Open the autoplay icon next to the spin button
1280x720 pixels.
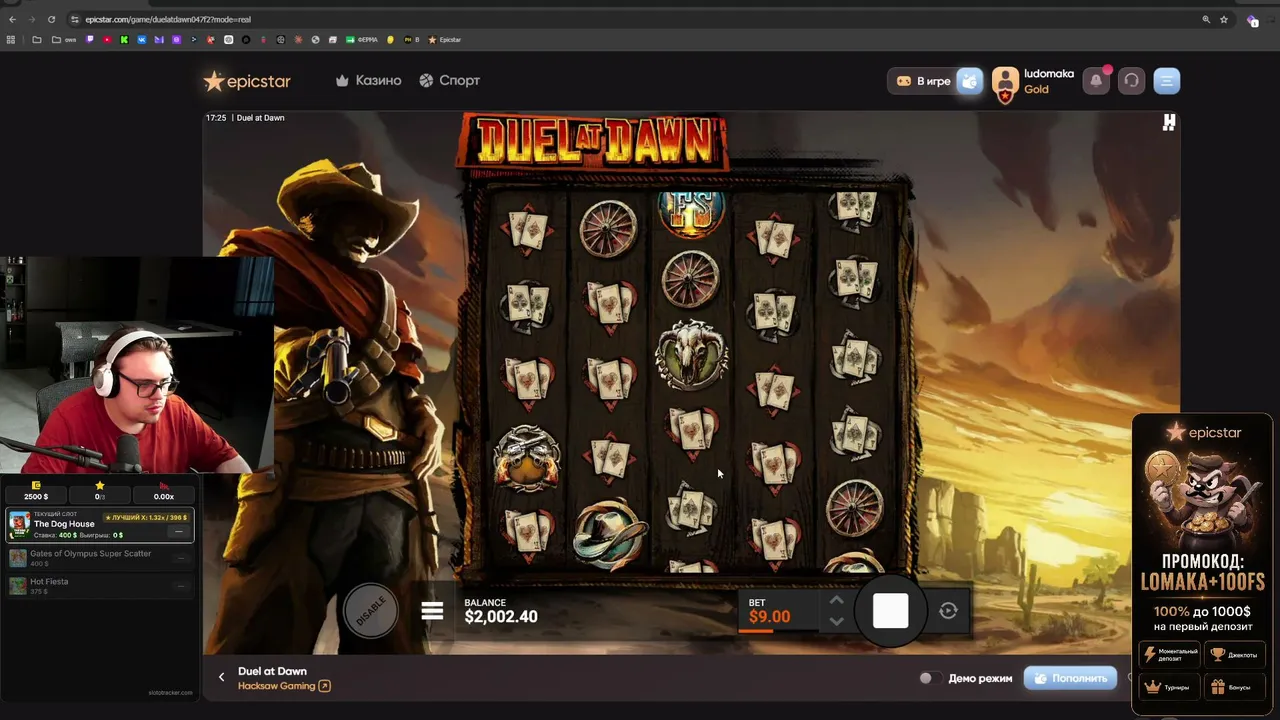948,610
